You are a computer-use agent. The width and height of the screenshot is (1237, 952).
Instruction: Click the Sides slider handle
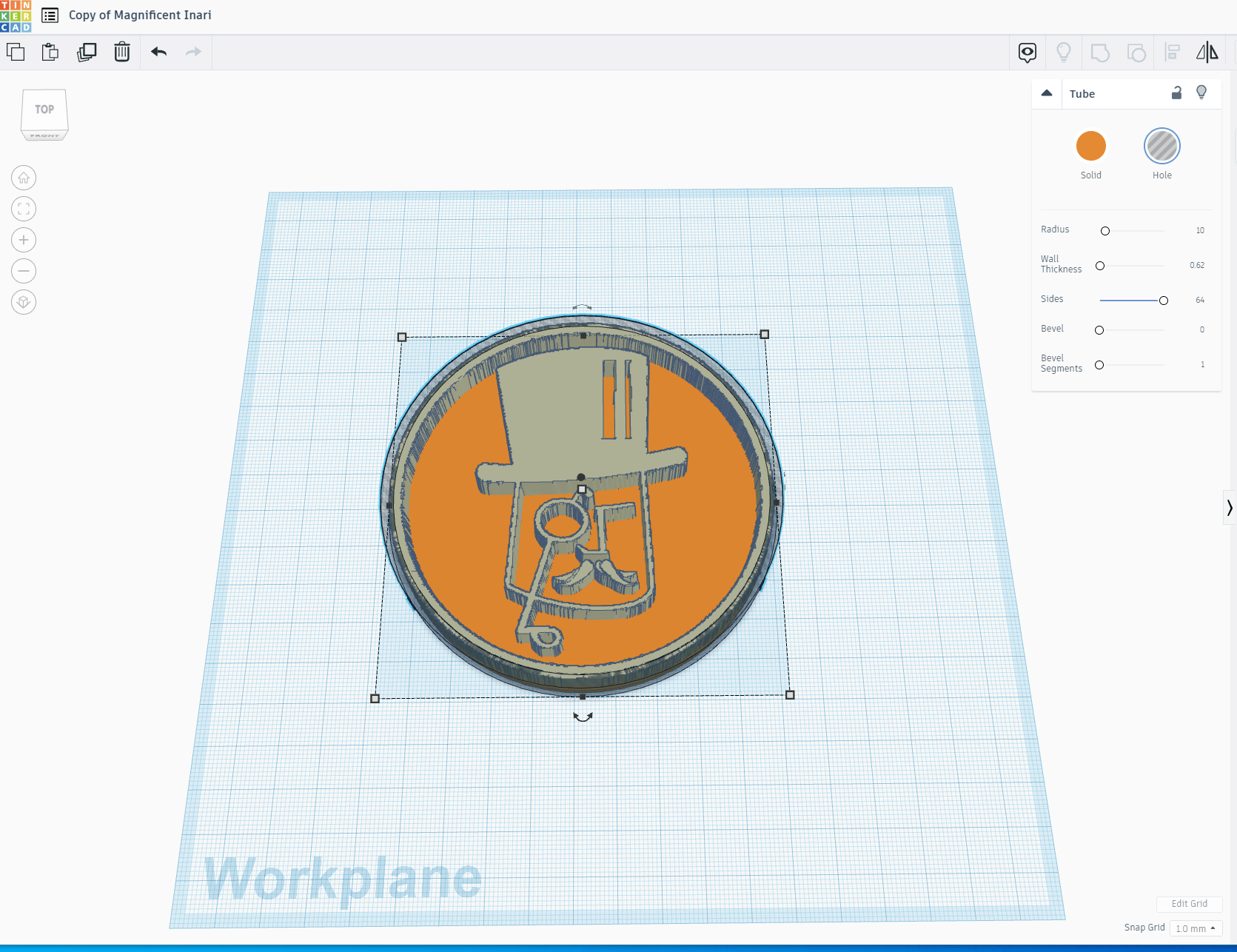[1164, 301]
